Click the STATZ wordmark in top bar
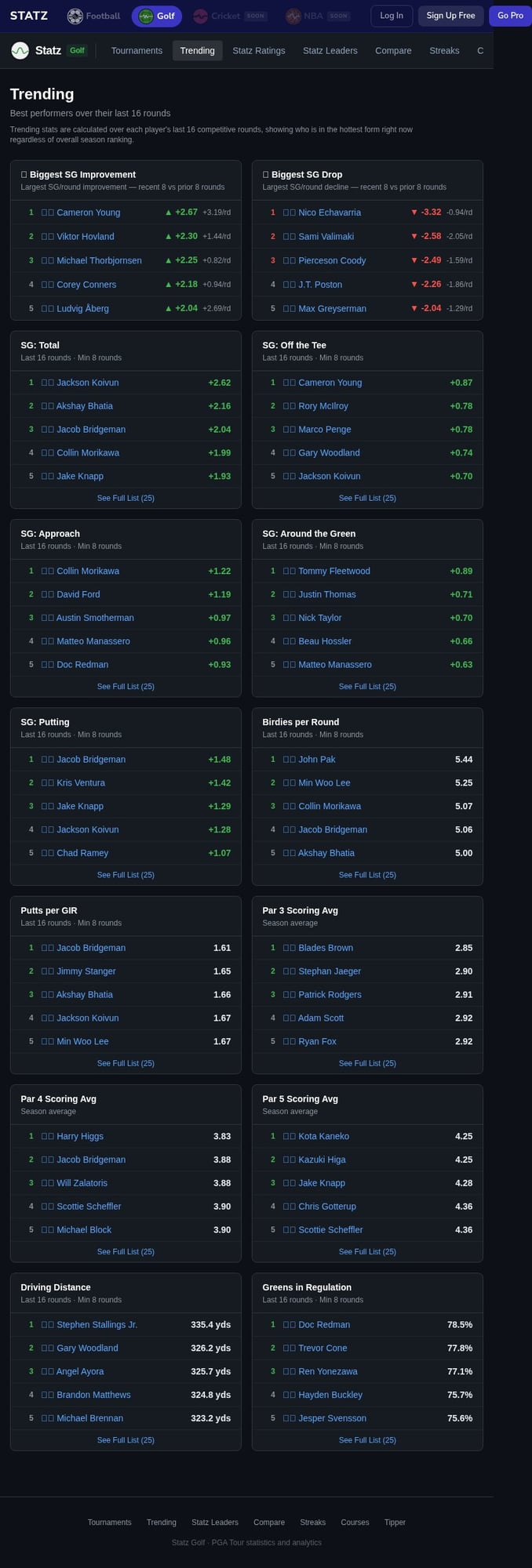Viewport: 532px width, 1568px height. point(29,16)
